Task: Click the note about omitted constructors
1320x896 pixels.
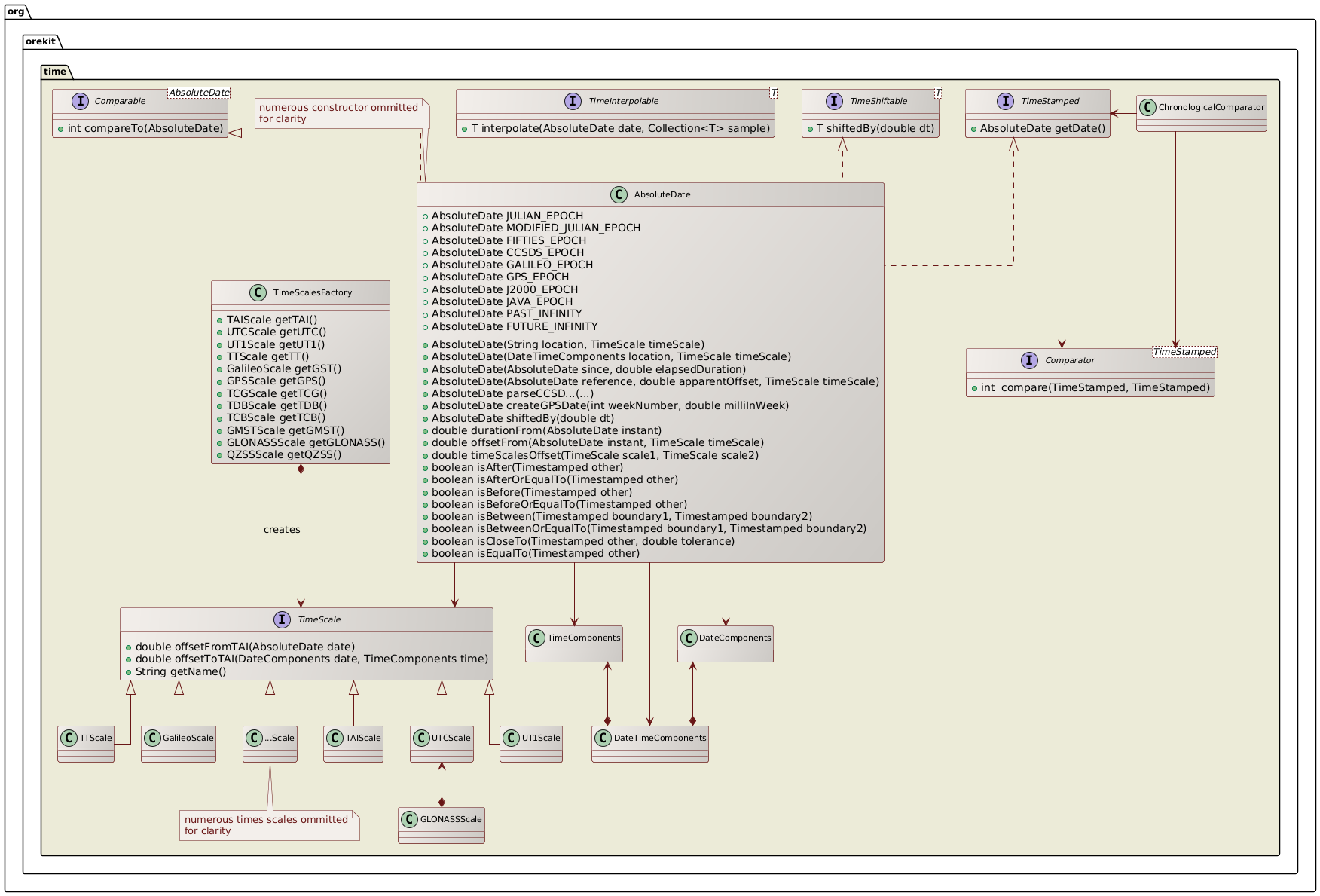Action: pos(338,113)
